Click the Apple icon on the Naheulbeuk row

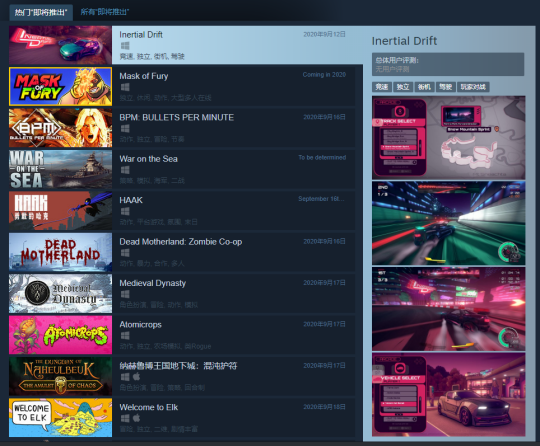click(x=136, y=376)
